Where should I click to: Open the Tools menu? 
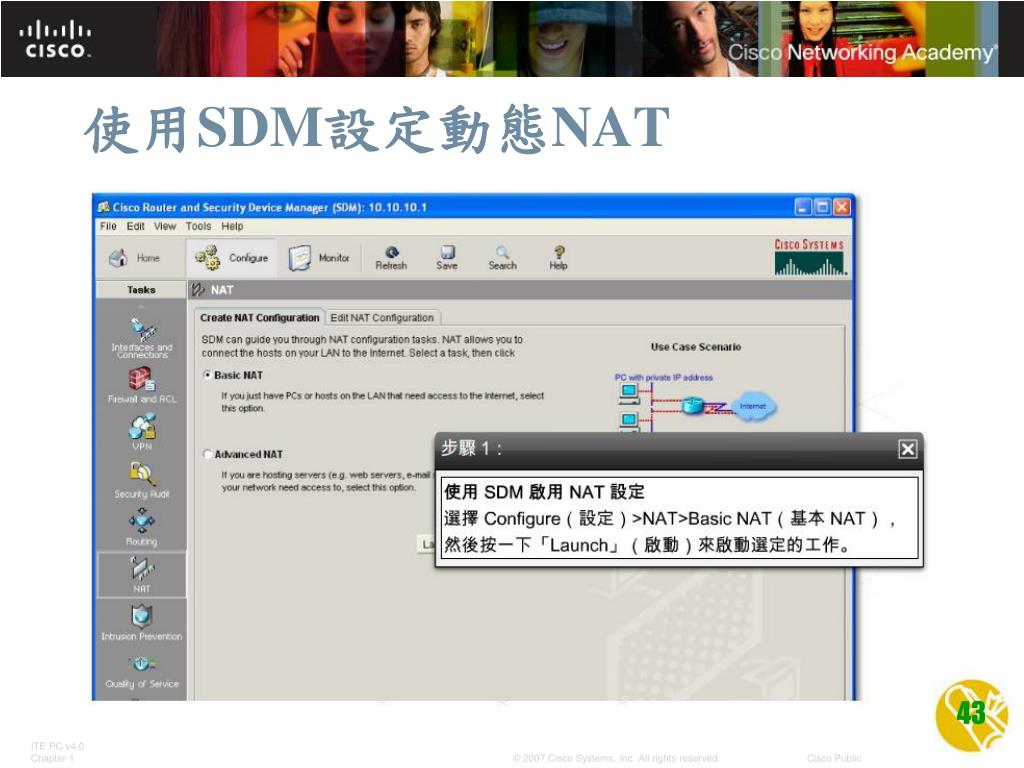point(199,227)
